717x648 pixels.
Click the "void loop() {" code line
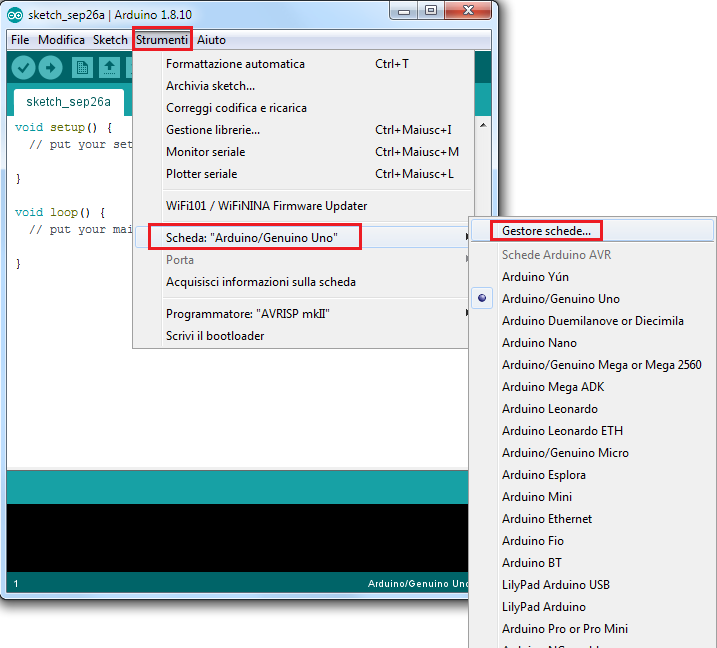tap(60, 212)
